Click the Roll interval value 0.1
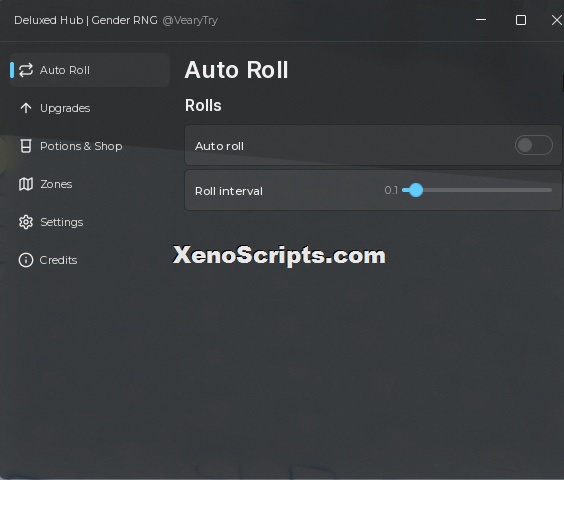The height and width of the screenshot is (510, 564). (x=391, y=190)
